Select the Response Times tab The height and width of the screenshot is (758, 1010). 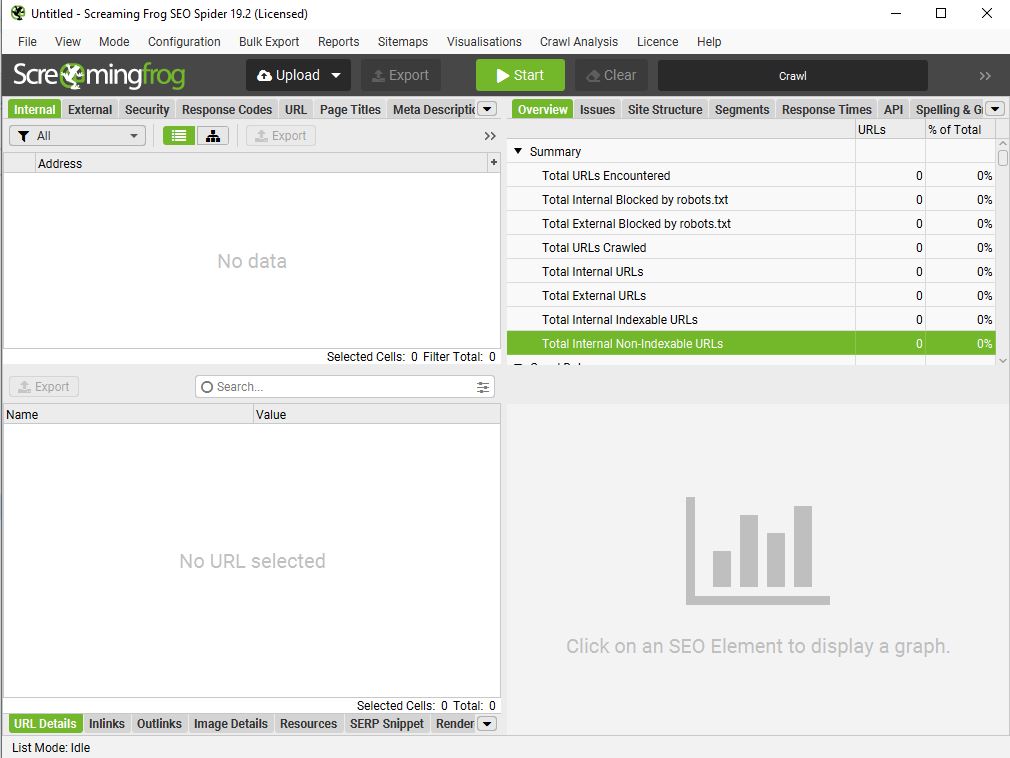pyautogui.click(x=826, y=109)
